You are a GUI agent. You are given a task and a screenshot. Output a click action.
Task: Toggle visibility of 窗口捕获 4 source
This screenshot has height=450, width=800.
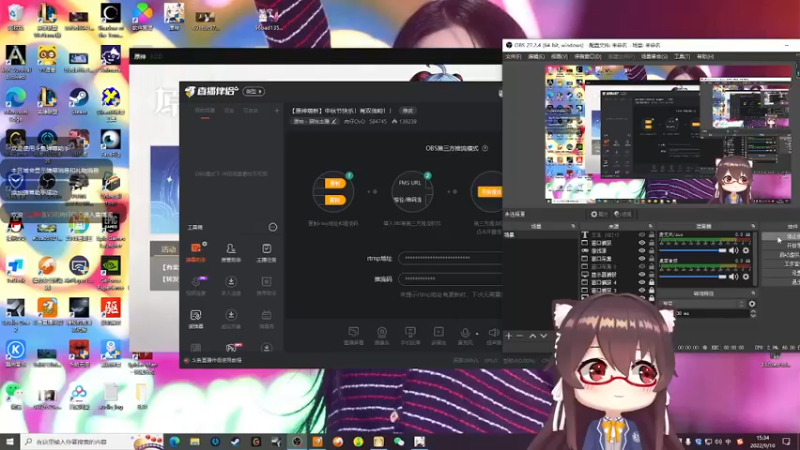tap(642, 282)
